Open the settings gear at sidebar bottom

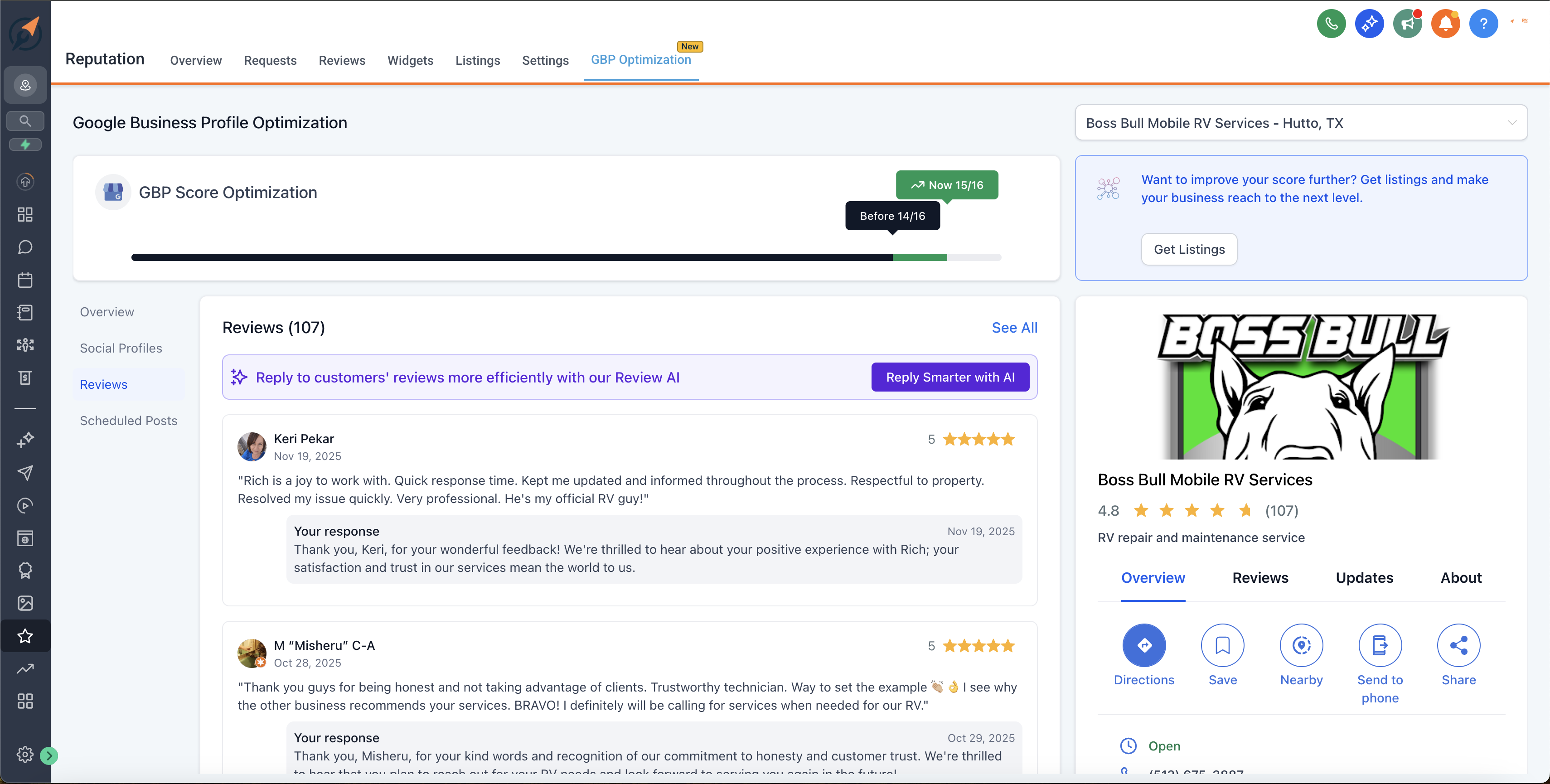tap(24, 754)
